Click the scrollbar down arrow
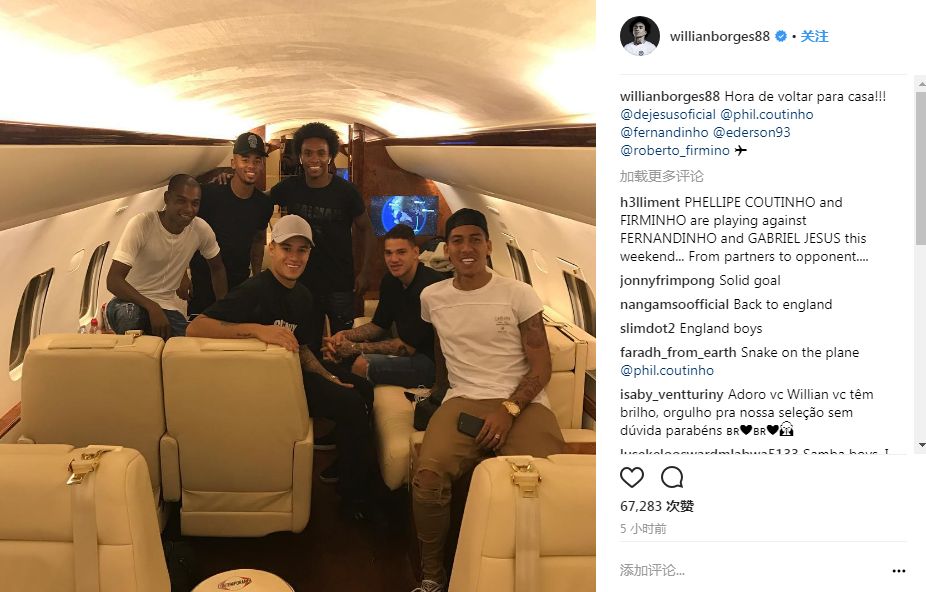This screenshot has height=592, width=926. 921,445
